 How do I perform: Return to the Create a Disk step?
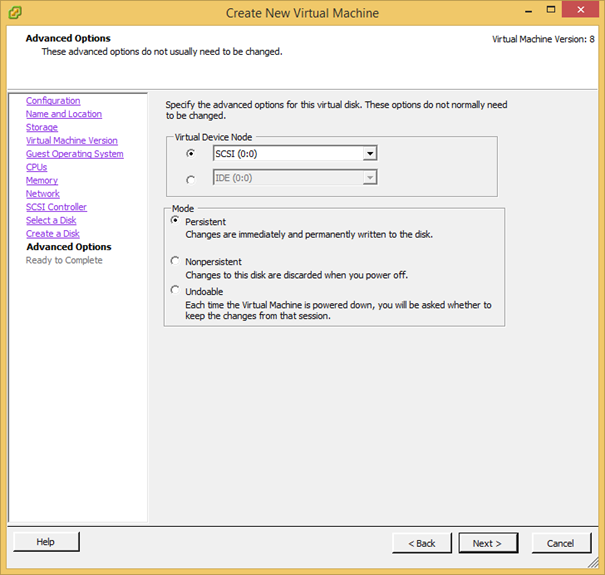coord(53,233)
